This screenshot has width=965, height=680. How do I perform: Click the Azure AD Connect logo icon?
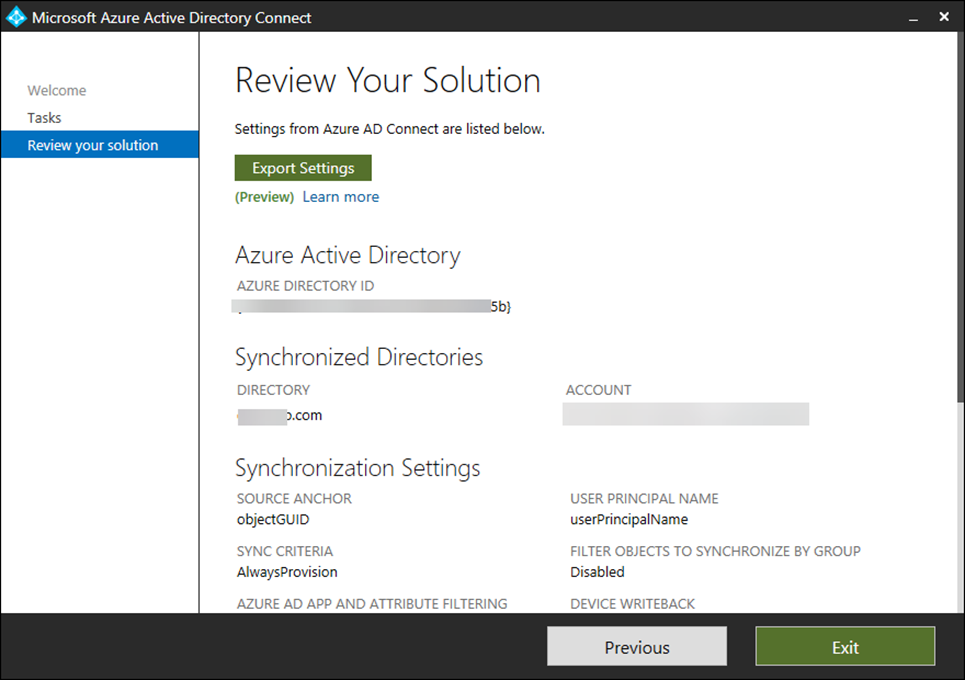[x=16, y=17]
